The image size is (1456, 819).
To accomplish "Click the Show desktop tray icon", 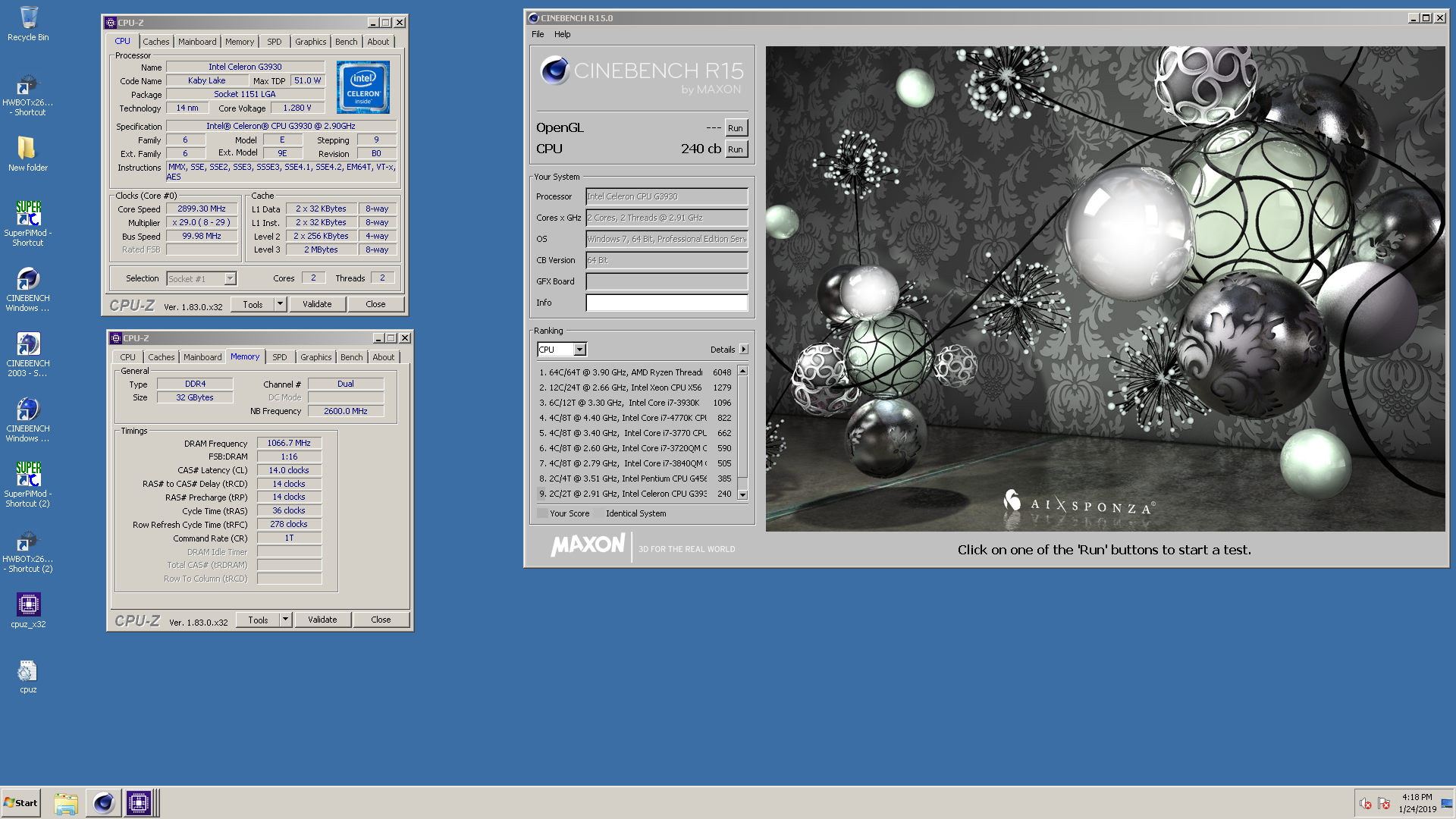I will point(1447,804).
